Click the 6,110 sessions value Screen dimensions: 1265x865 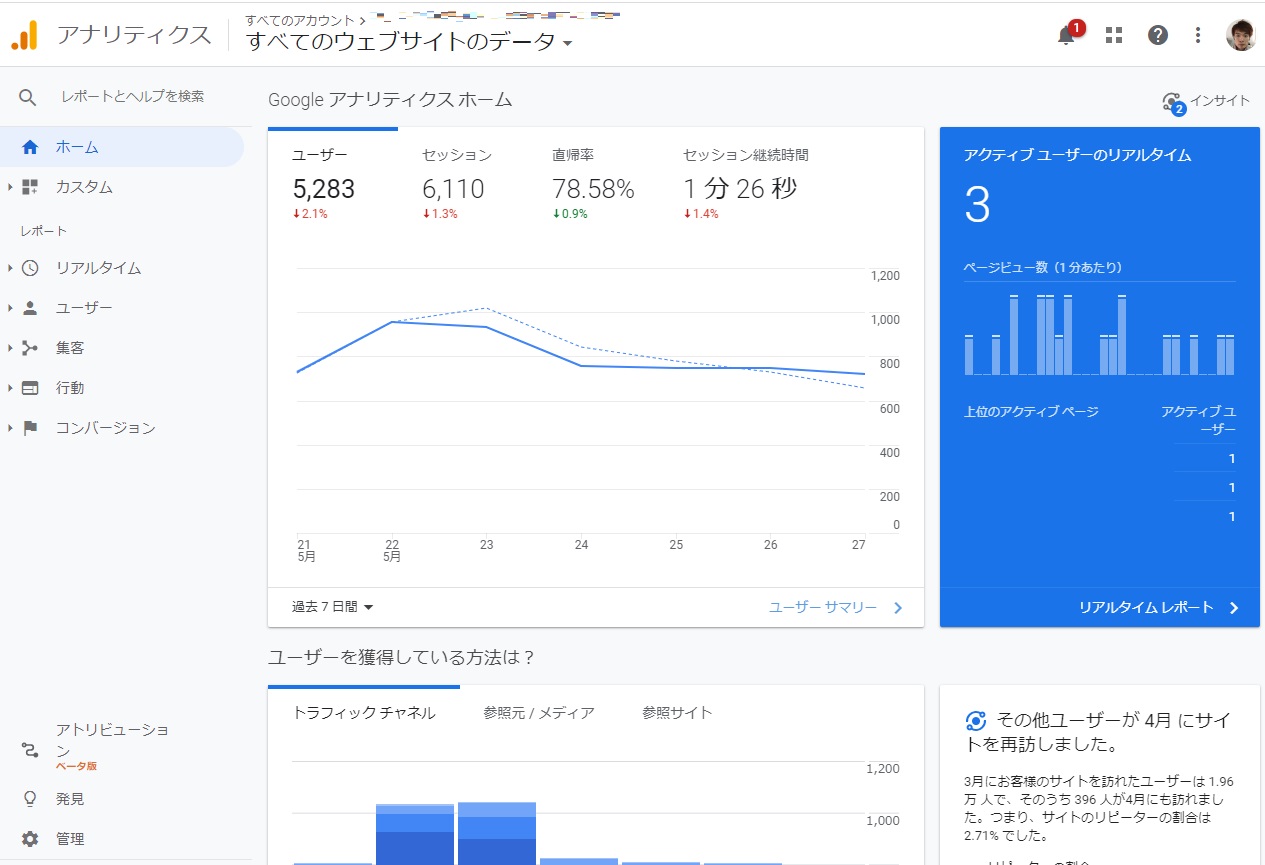point(453,189)
